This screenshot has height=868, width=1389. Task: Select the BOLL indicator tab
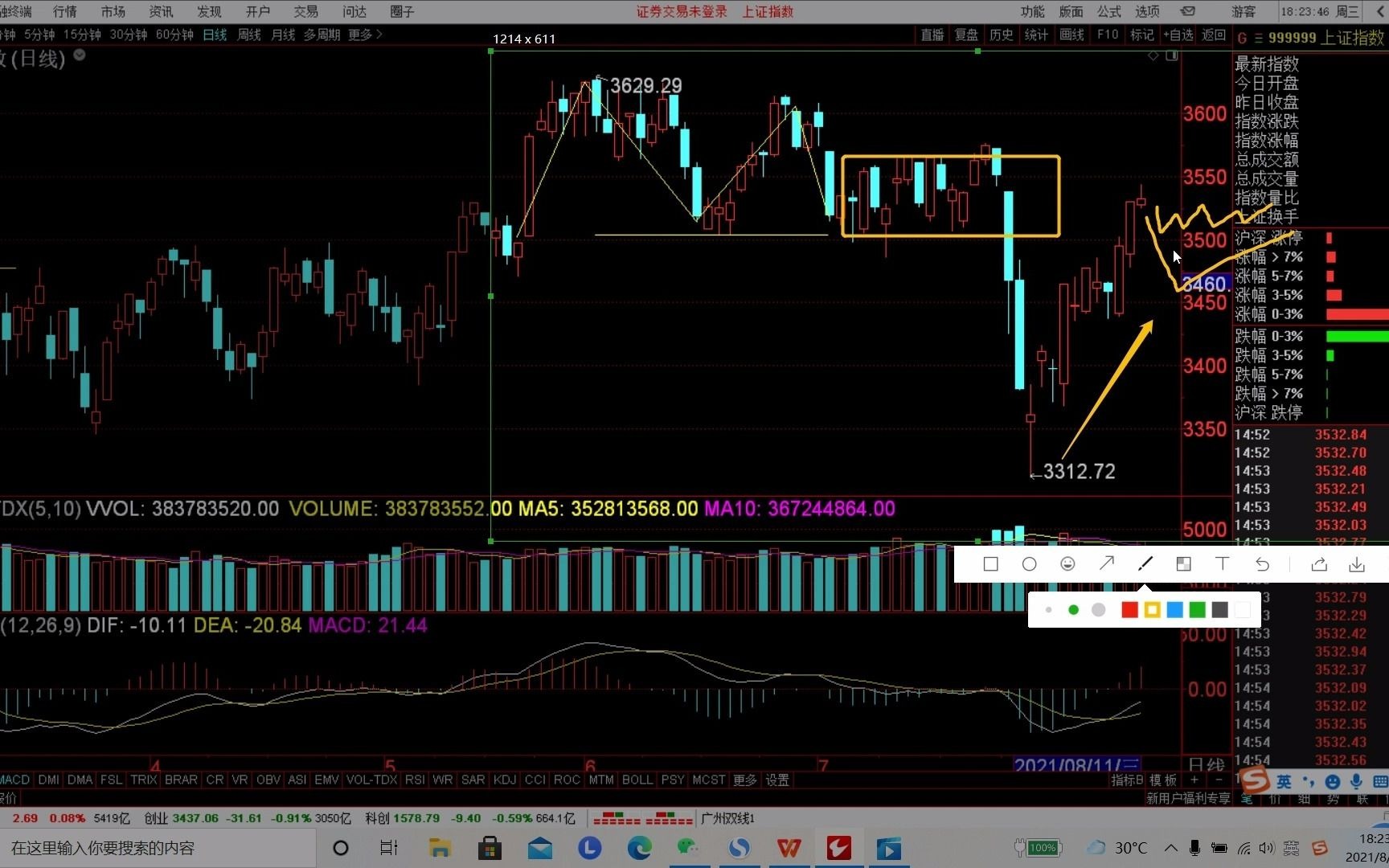637,780
